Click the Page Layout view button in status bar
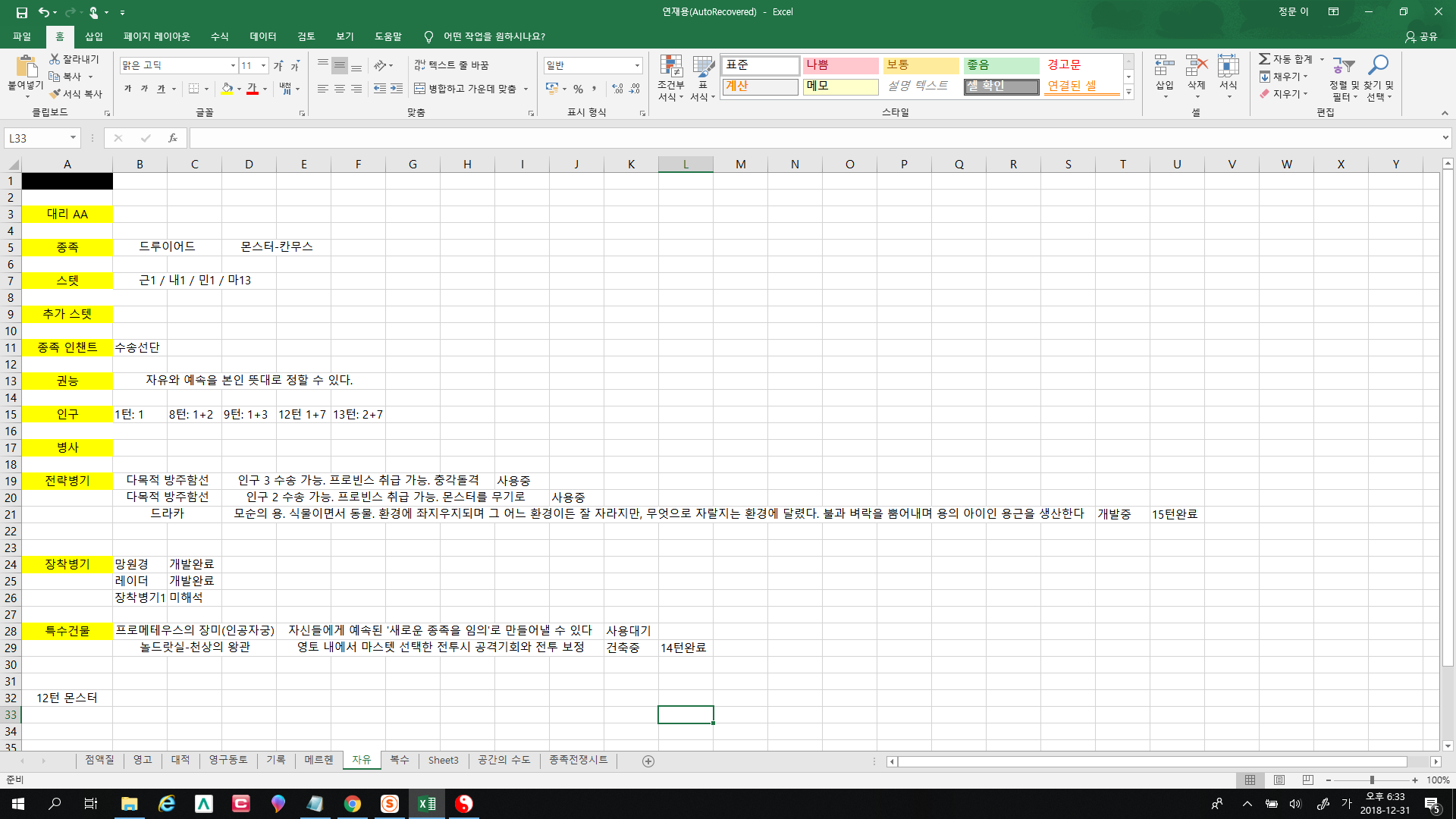Viewport: 1456px width, 819px height. [1279, 780]
